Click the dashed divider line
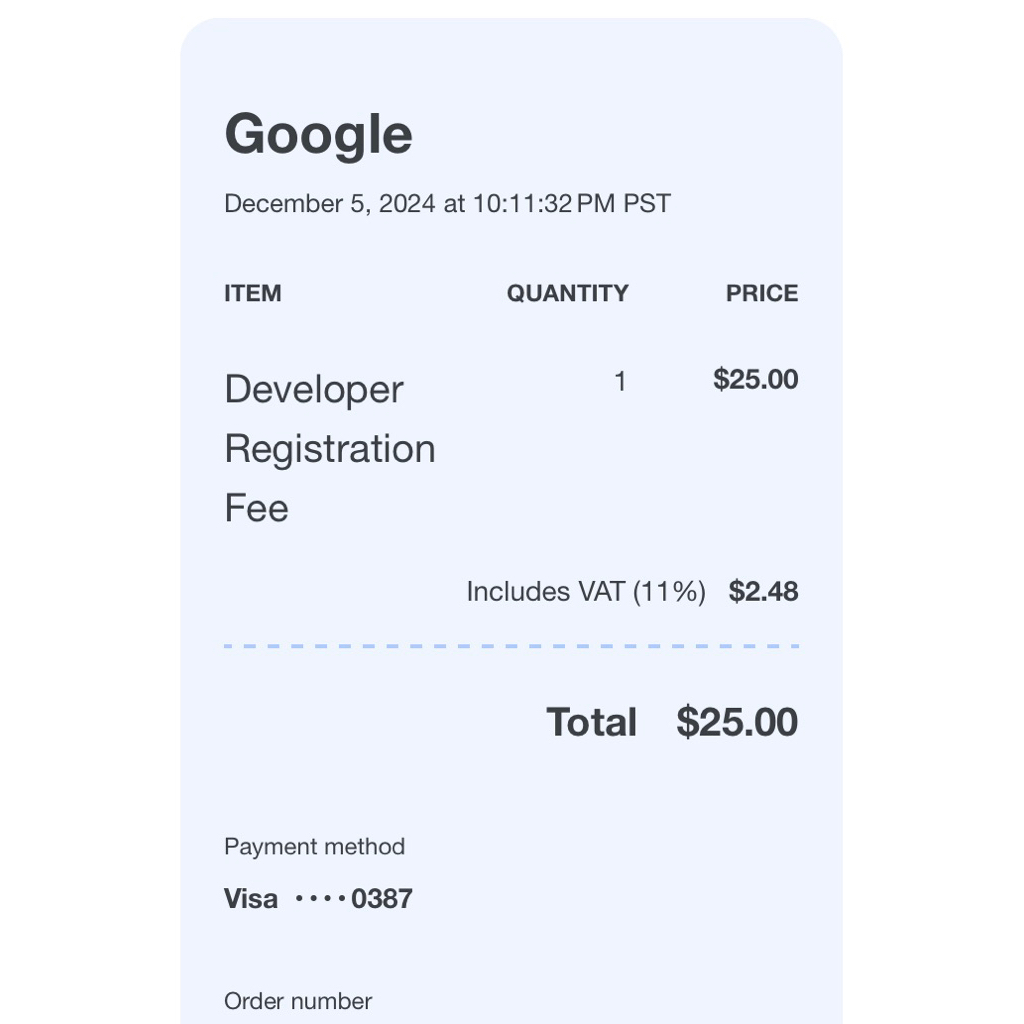Screen dimensions: 1024x1024 [x=511, y=647]
